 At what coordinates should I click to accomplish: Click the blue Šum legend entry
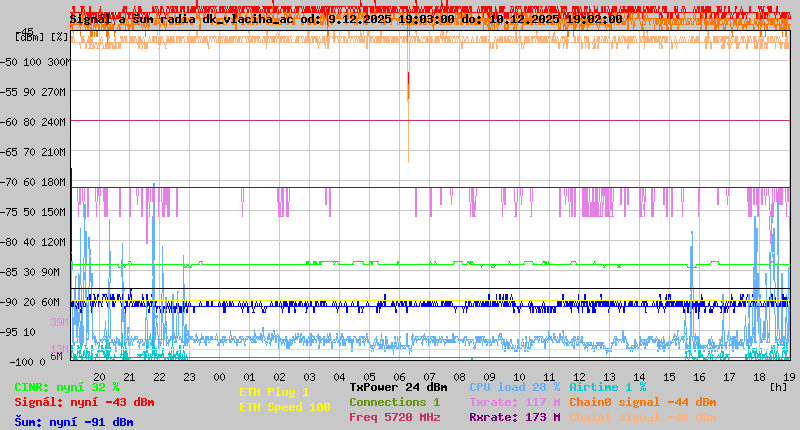pos(74,422)
